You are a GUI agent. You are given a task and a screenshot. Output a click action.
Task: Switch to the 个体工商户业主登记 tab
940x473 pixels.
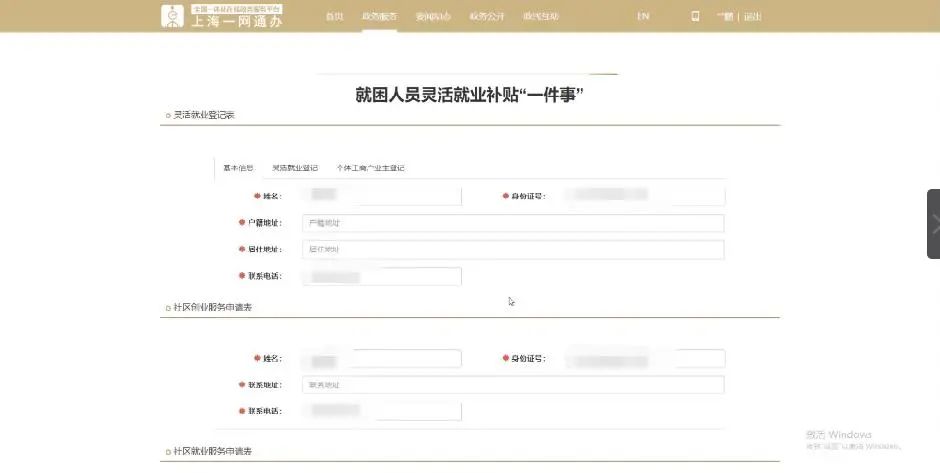click(x=370, y=168)
